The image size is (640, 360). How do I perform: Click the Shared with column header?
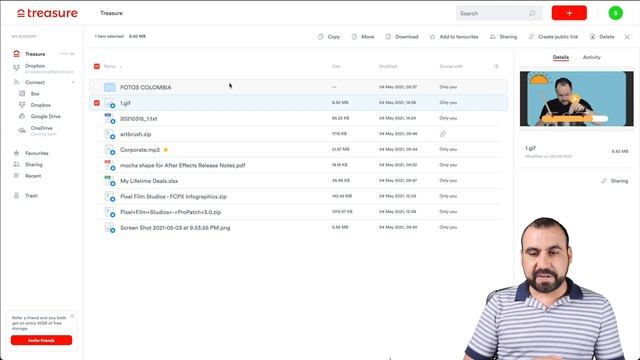[451, 66]
